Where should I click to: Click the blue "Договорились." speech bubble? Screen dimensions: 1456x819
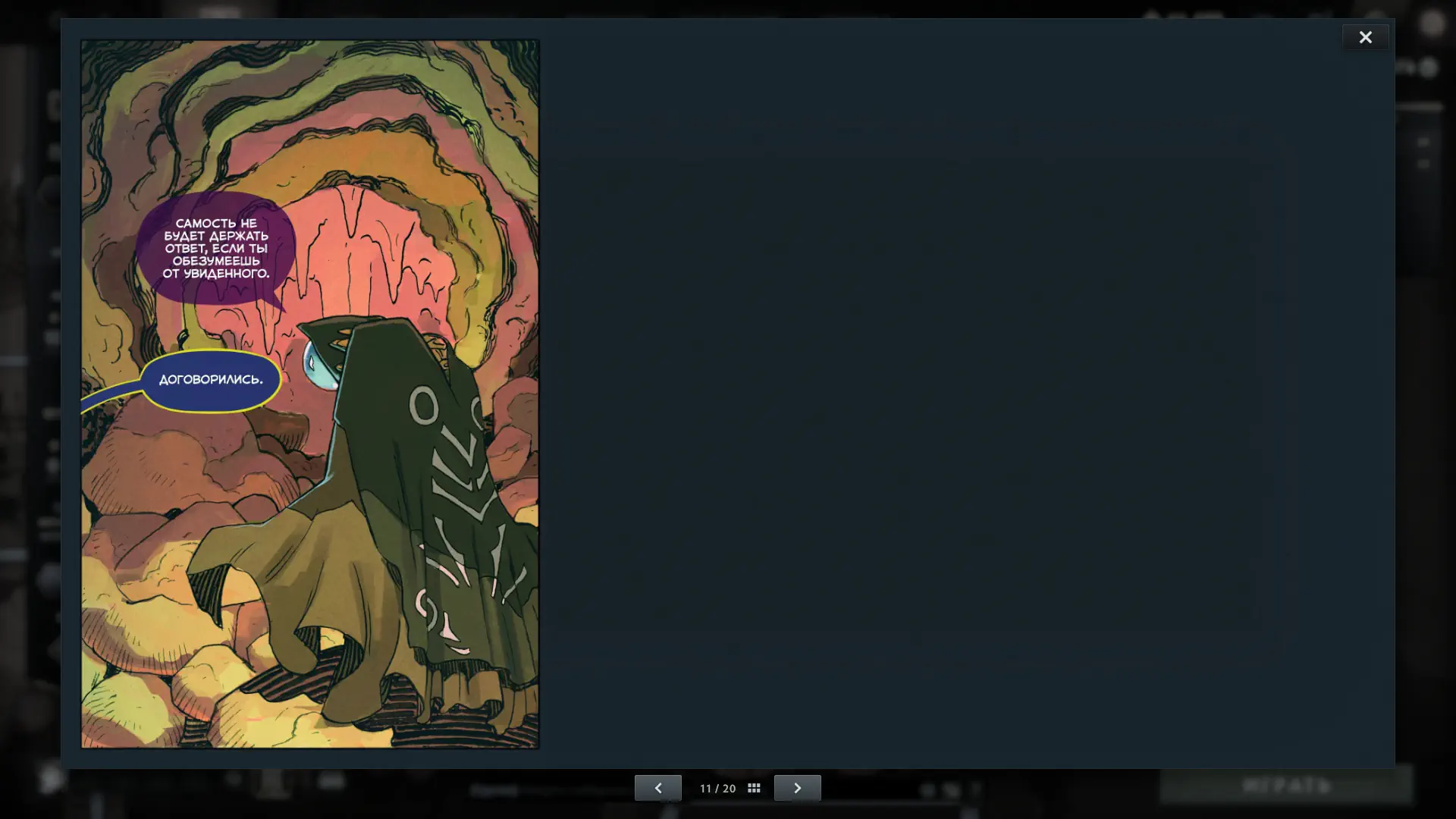pyautogui.click(x=211, y=380)
